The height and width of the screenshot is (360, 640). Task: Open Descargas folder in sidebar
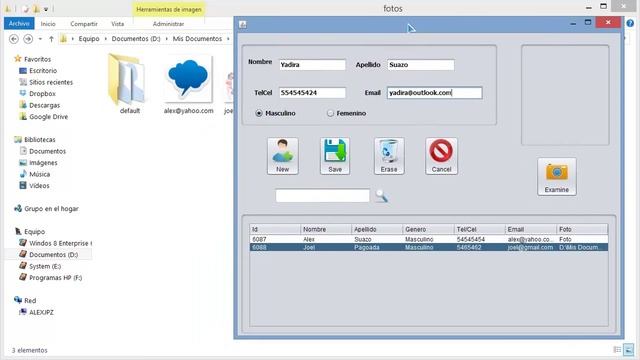tap(40, 105)
